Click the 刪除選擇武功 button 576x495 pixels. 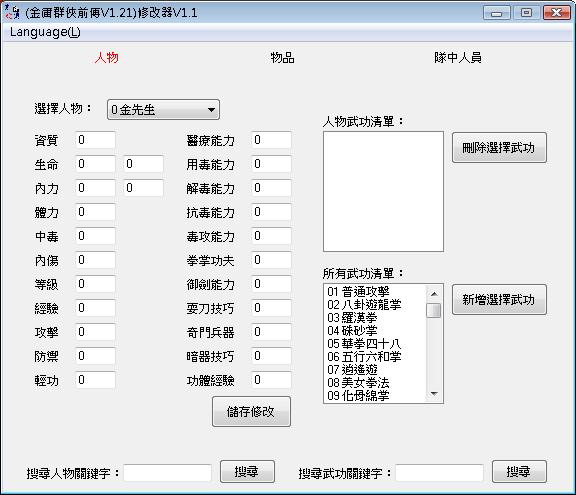click(x=499, y=148)
